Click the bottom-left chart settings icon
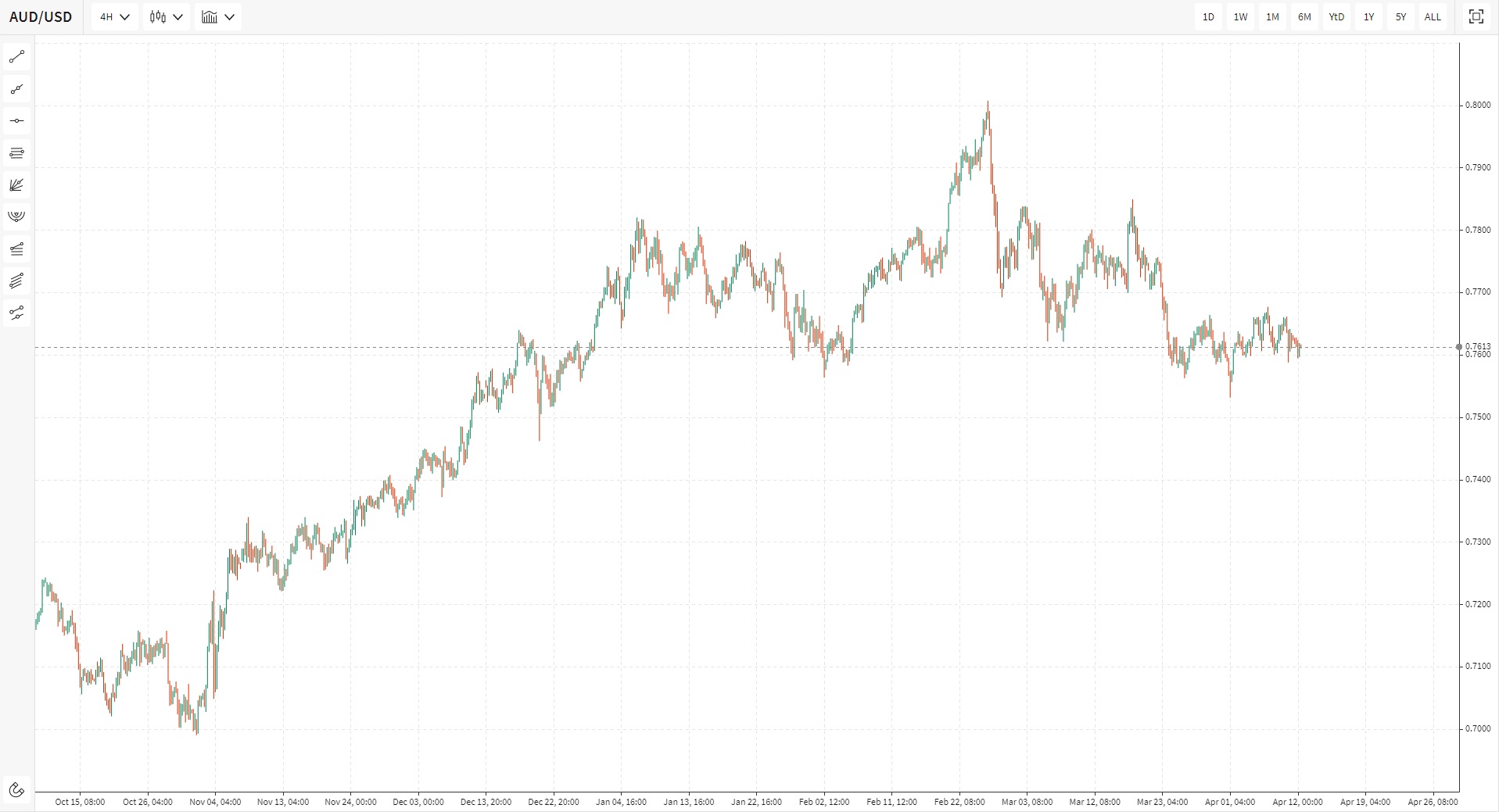Image resolution: width=1499 pixels, height=812 pixels. click(x=17, y=790)
